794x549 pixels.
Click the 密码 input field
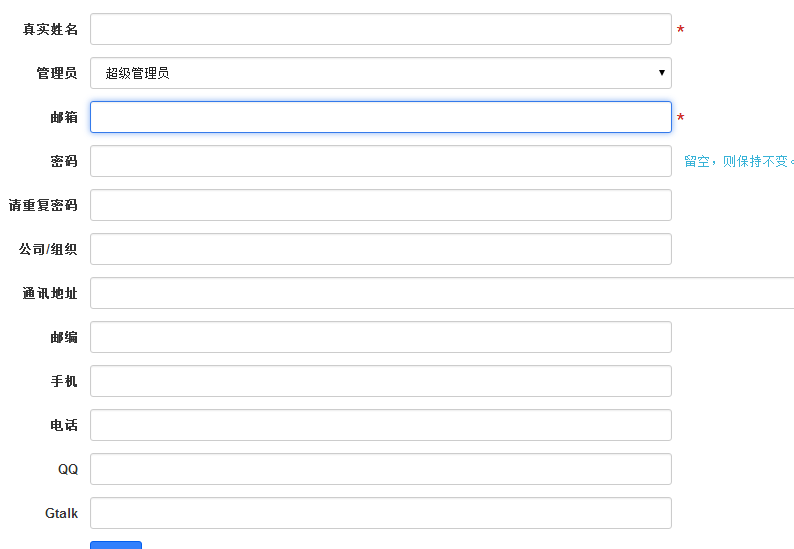pyautogui.click(x=380, y=161)
